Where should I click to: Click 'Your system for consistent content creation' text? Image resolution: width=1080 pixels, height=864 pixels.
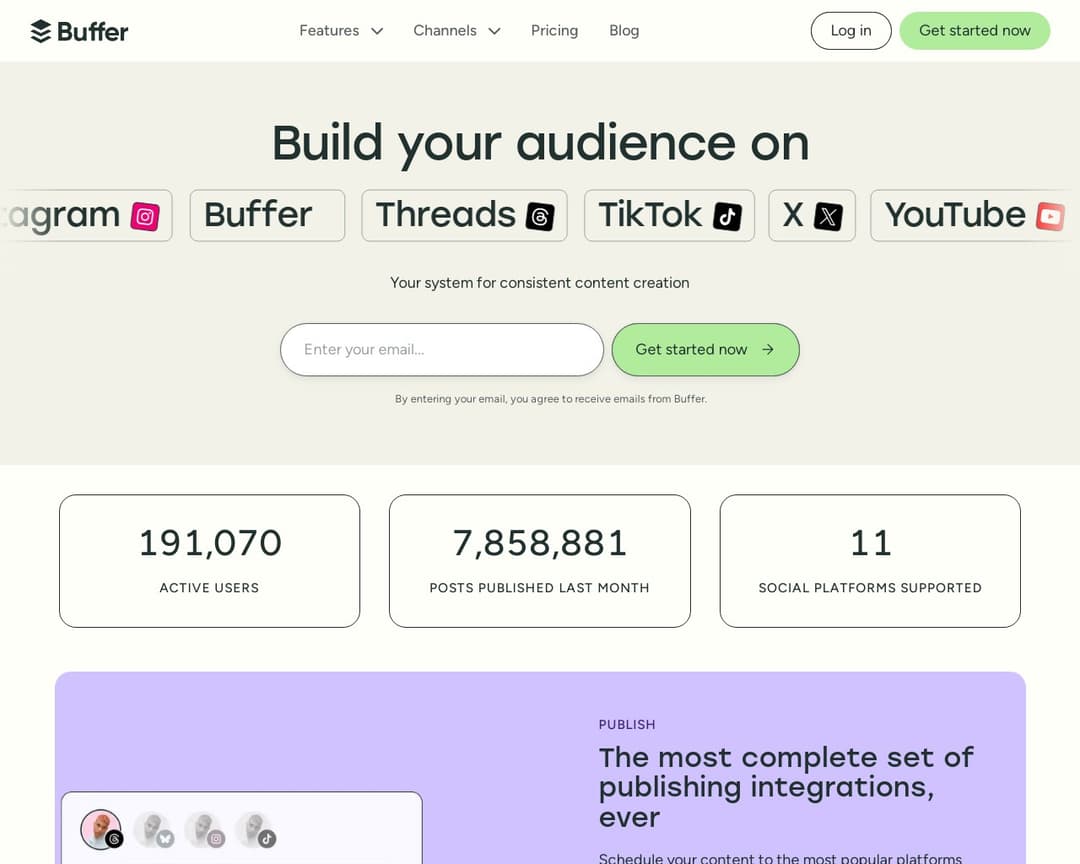click(539, 282)
